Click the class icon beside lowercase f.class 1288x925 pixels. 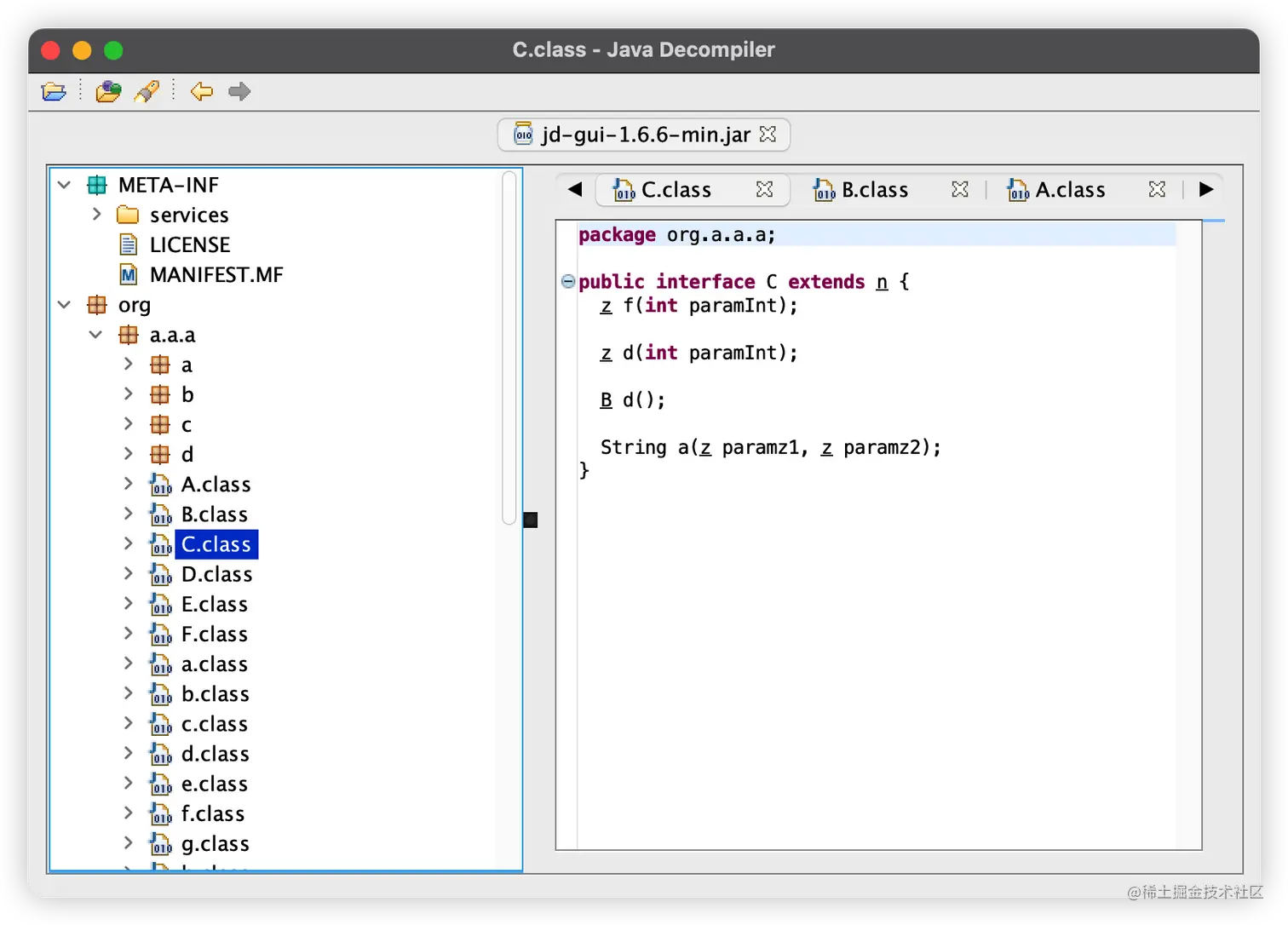click(x=161, y=813)
